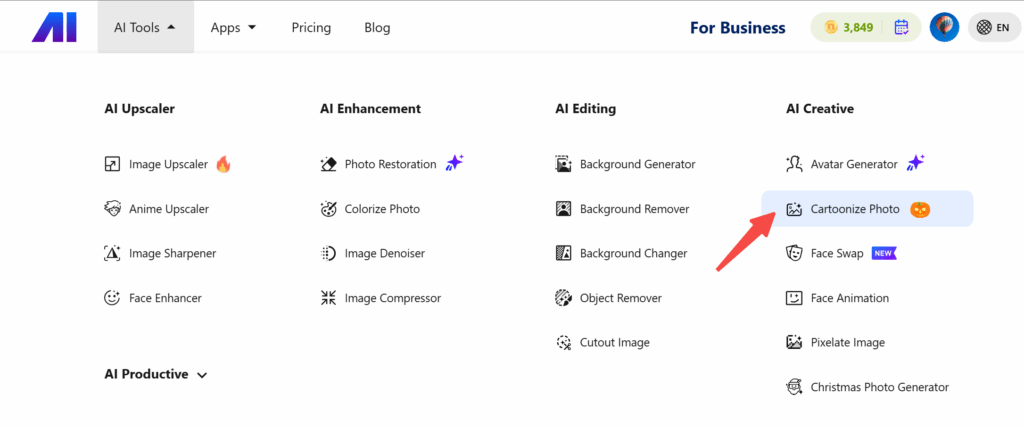
Task: Open the 3,849 credits balance
Action: [x=848, y=27]
